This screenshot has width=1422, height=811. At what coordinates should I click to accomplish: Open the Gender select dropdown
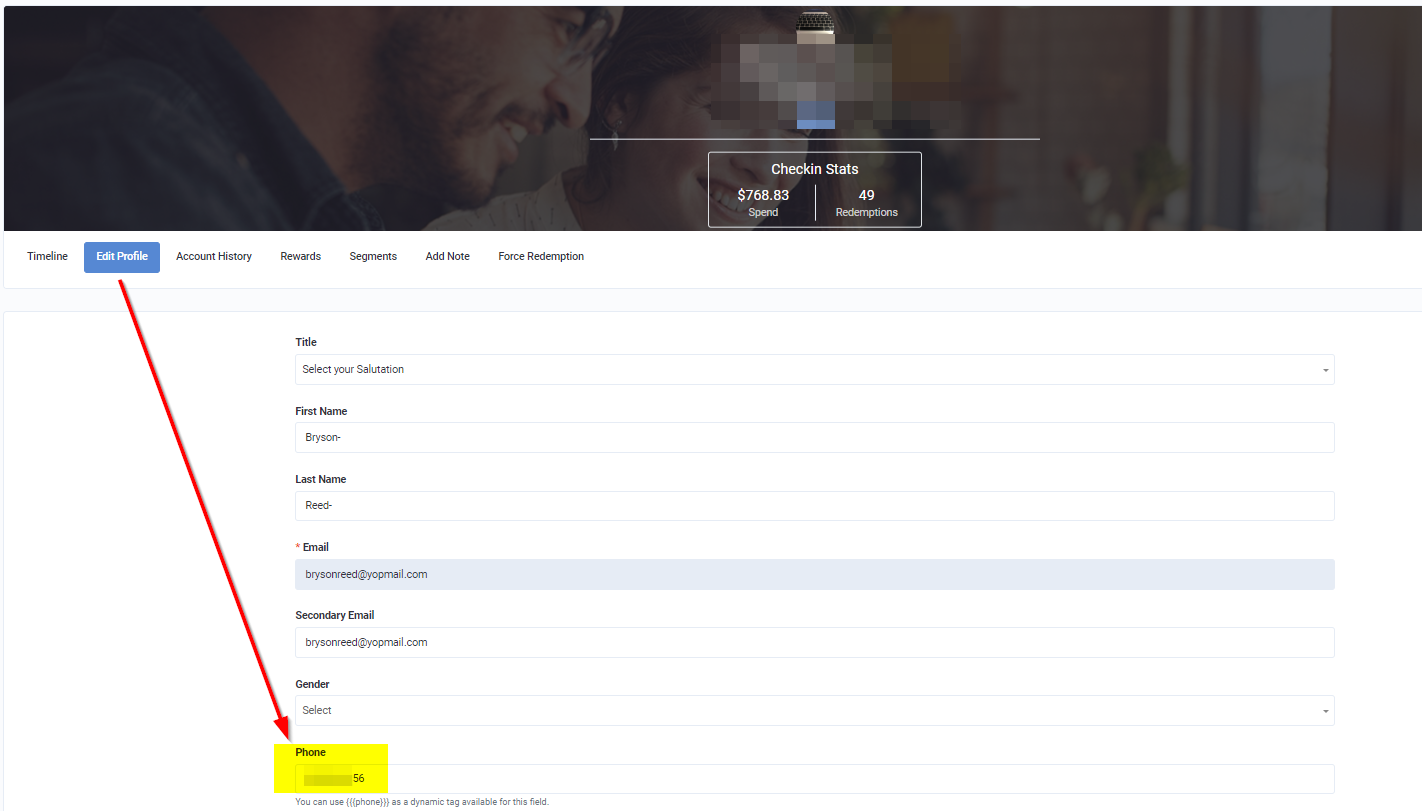tap(814, 710)
